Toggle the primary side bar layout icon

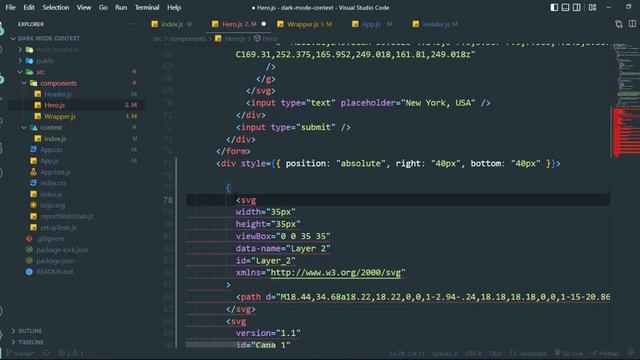(x=554, y=7)
